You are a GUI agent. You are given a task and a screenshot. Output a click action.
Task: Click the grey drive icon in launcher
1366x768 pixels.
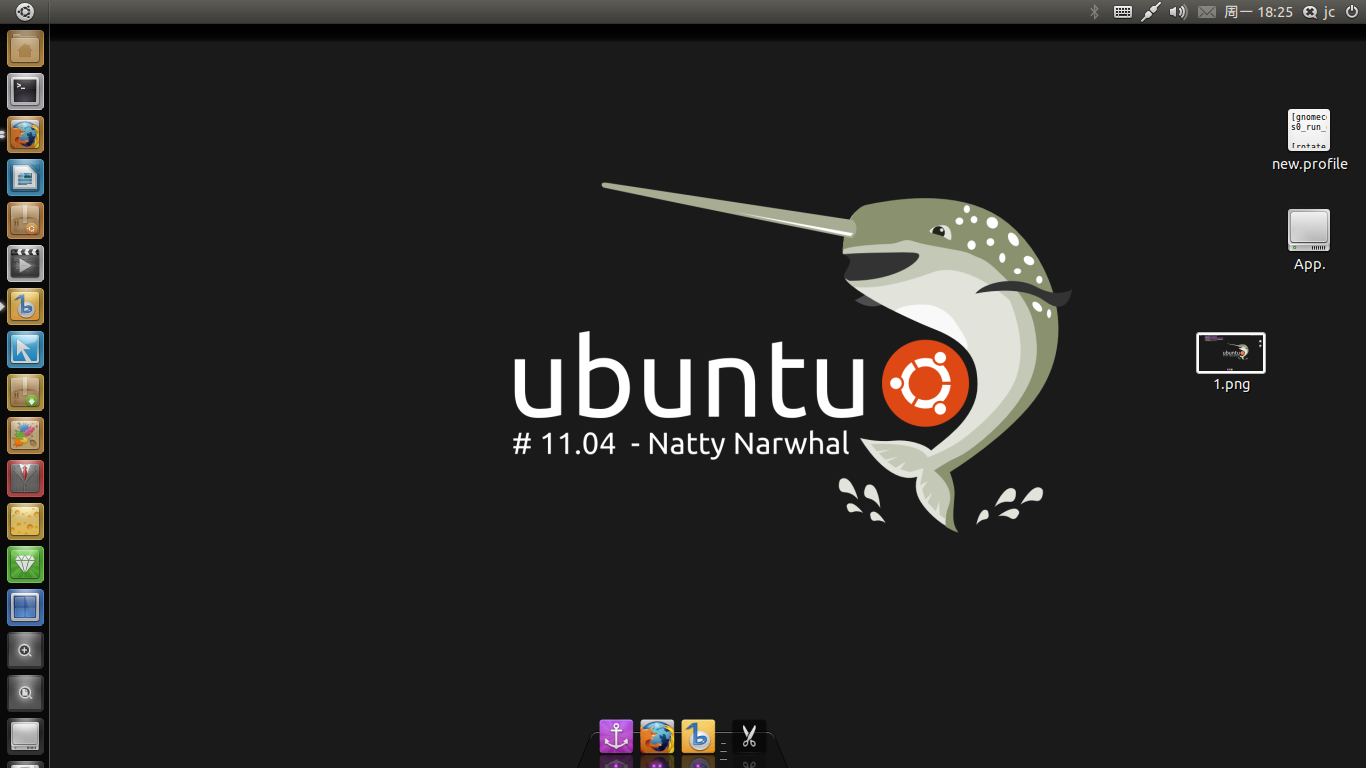25,736
